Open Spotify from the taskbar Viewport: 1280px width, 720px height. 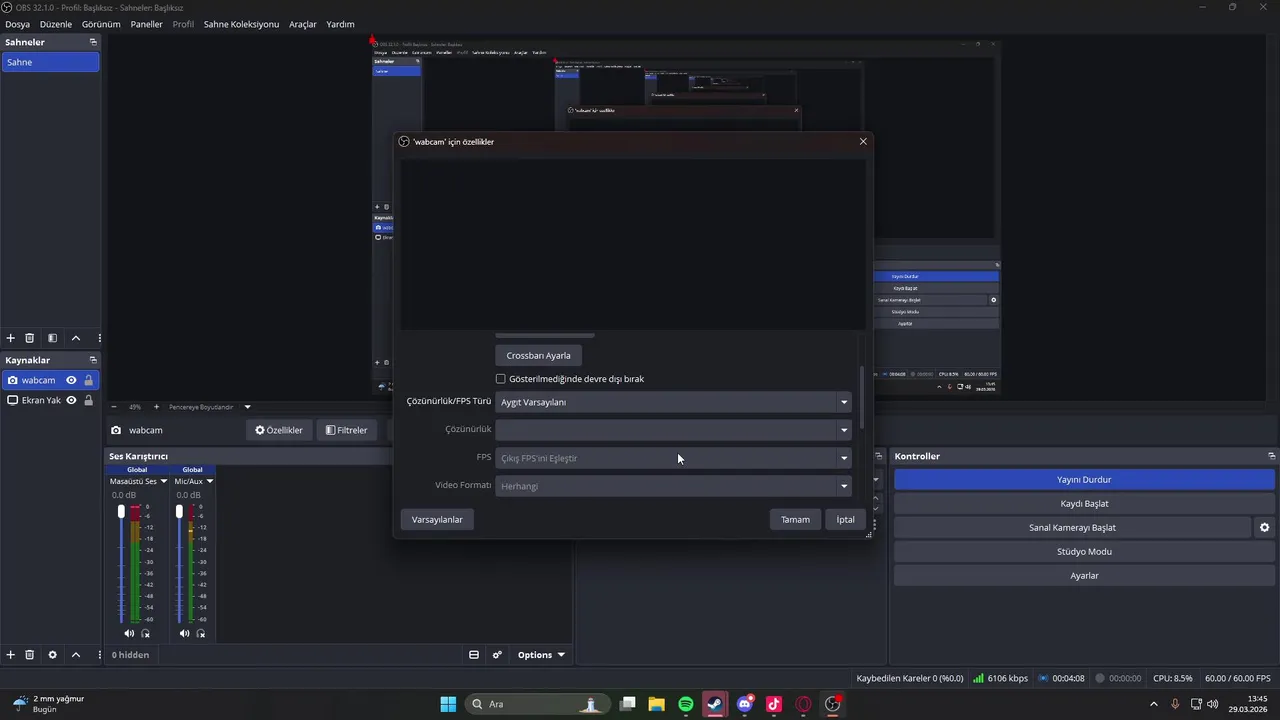click(x=686, y=704)
